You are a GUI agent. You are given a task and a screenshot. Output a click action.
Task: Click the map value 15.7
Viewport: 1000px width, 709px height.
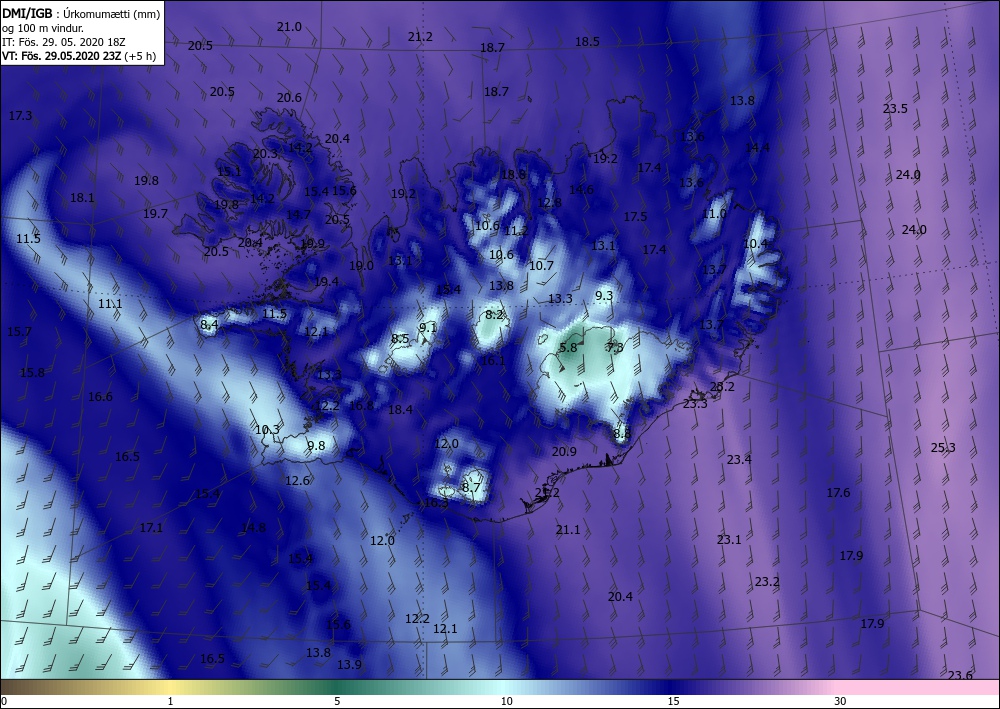pyautogui.click(x=18, y=332)
